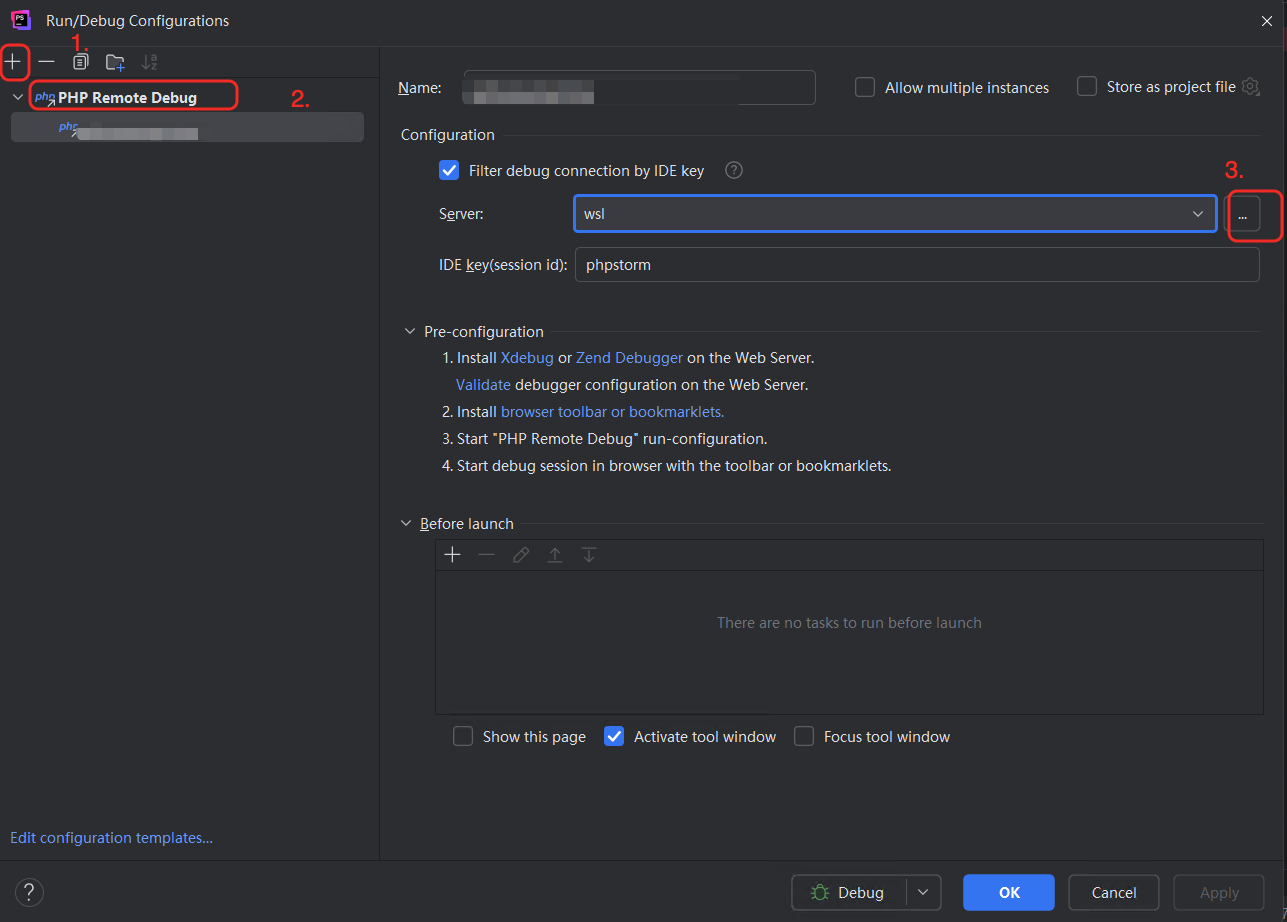Collapse the PHP Remote Debug tree node

click(x=18, y=97)
